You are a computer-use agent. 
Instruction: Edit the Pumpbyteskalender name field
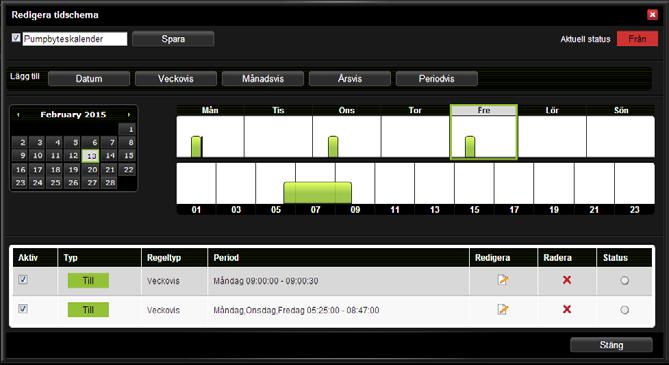pos(75,39)
